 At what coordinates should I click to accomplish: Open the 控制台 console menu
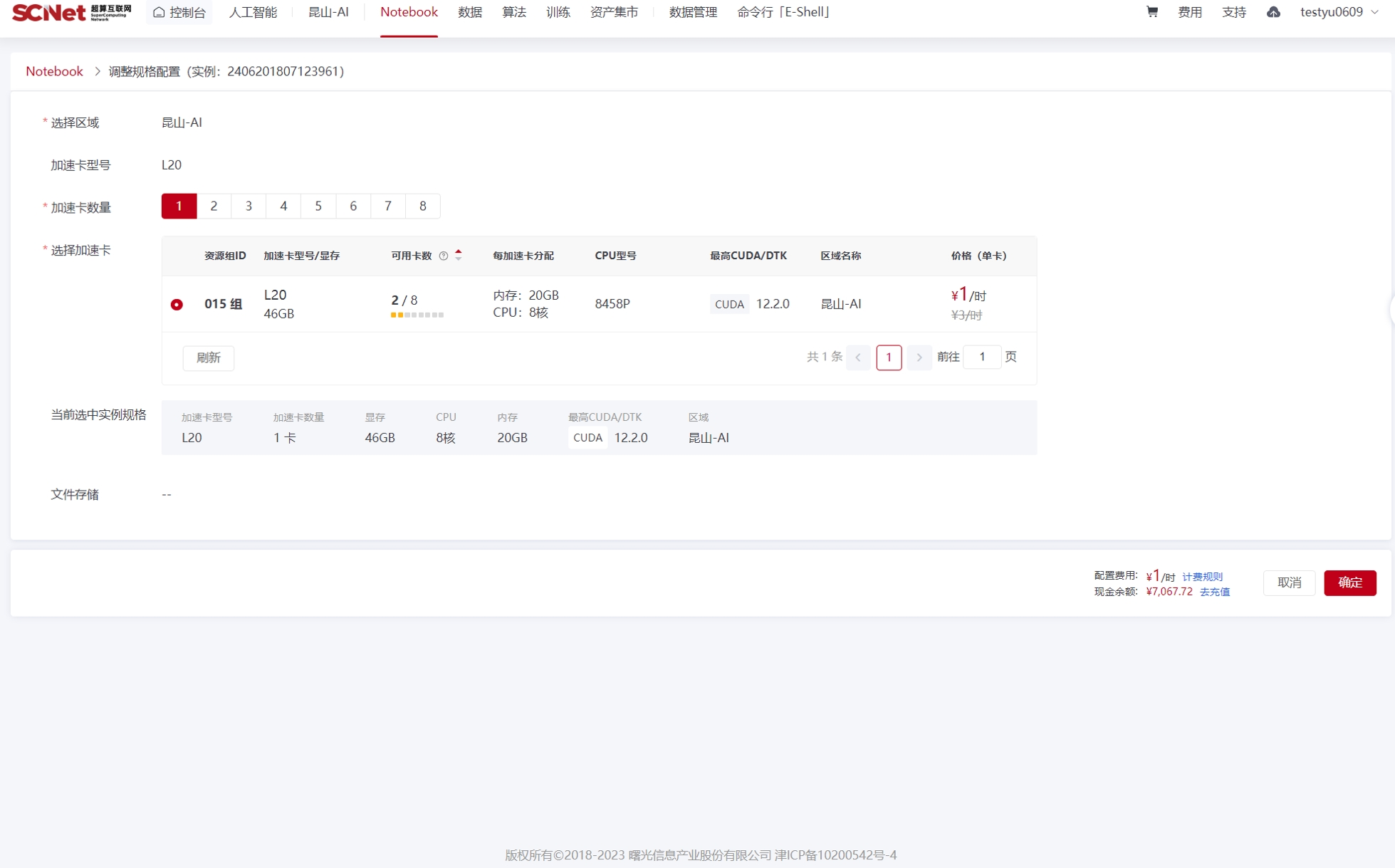[179, 12]
